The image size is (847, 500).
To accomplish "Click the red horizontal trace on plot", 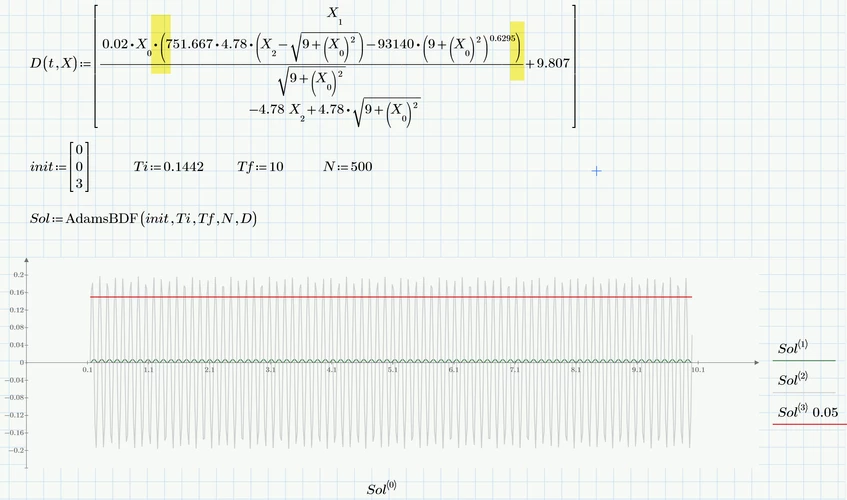I will tap(391, 297).
